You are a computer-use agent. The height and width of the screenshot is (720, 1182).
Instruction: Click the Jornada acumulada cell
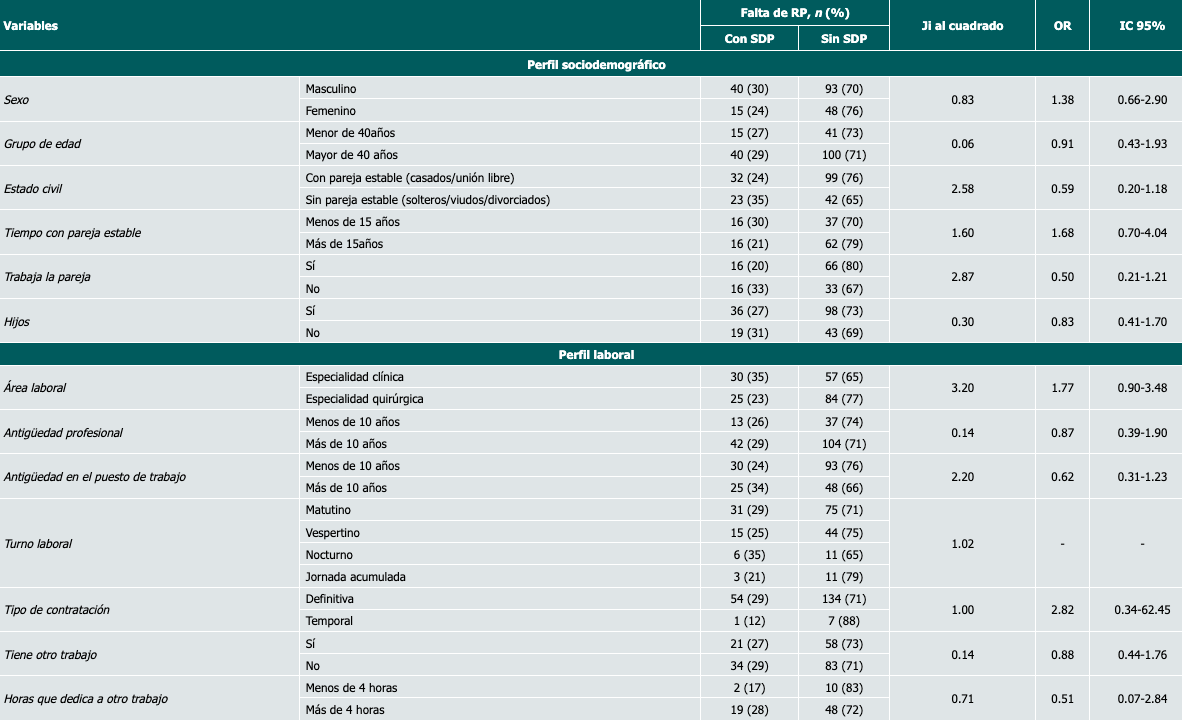pyautogui.click(x=355, y=577)
